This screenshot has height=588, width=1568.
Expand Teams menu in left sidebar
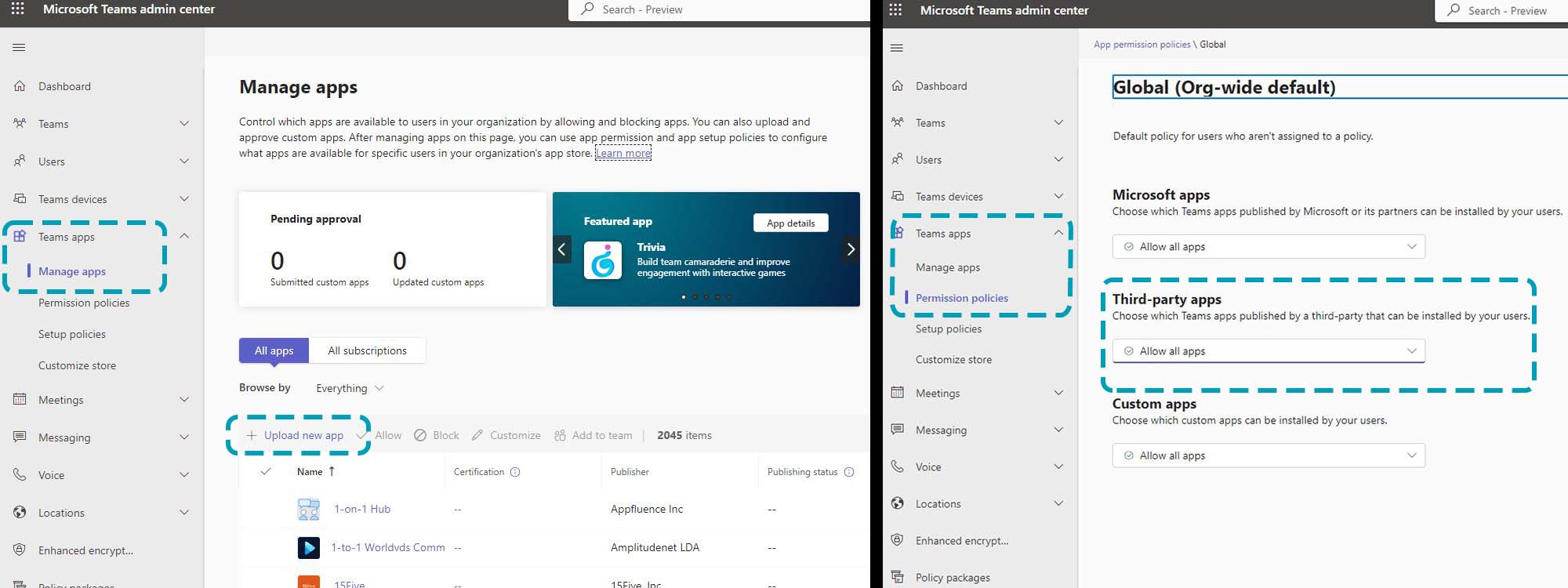[x=184, y=124]
